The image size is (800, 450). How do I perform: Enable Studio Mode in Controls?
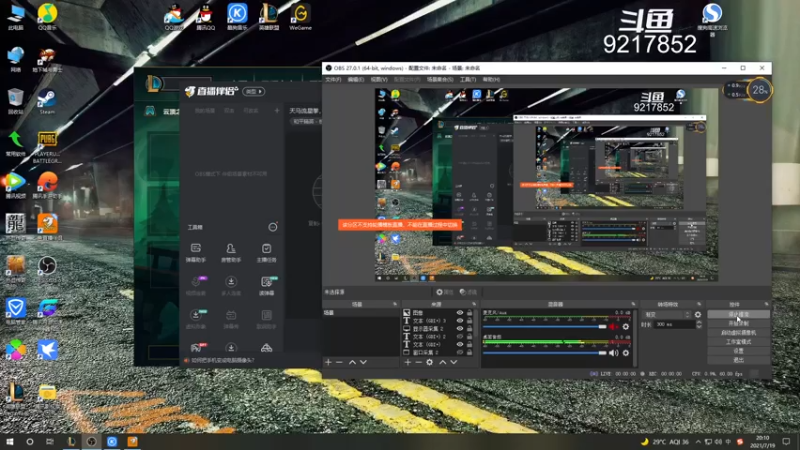point(738,342)
